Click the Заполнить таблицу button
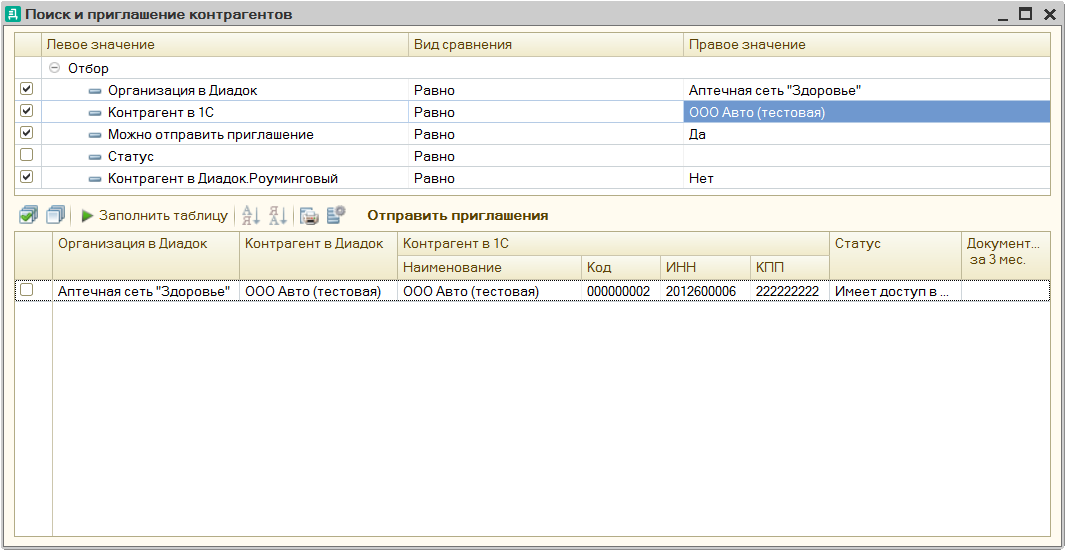Screen dimensions: 1065x550 [154, 216]
